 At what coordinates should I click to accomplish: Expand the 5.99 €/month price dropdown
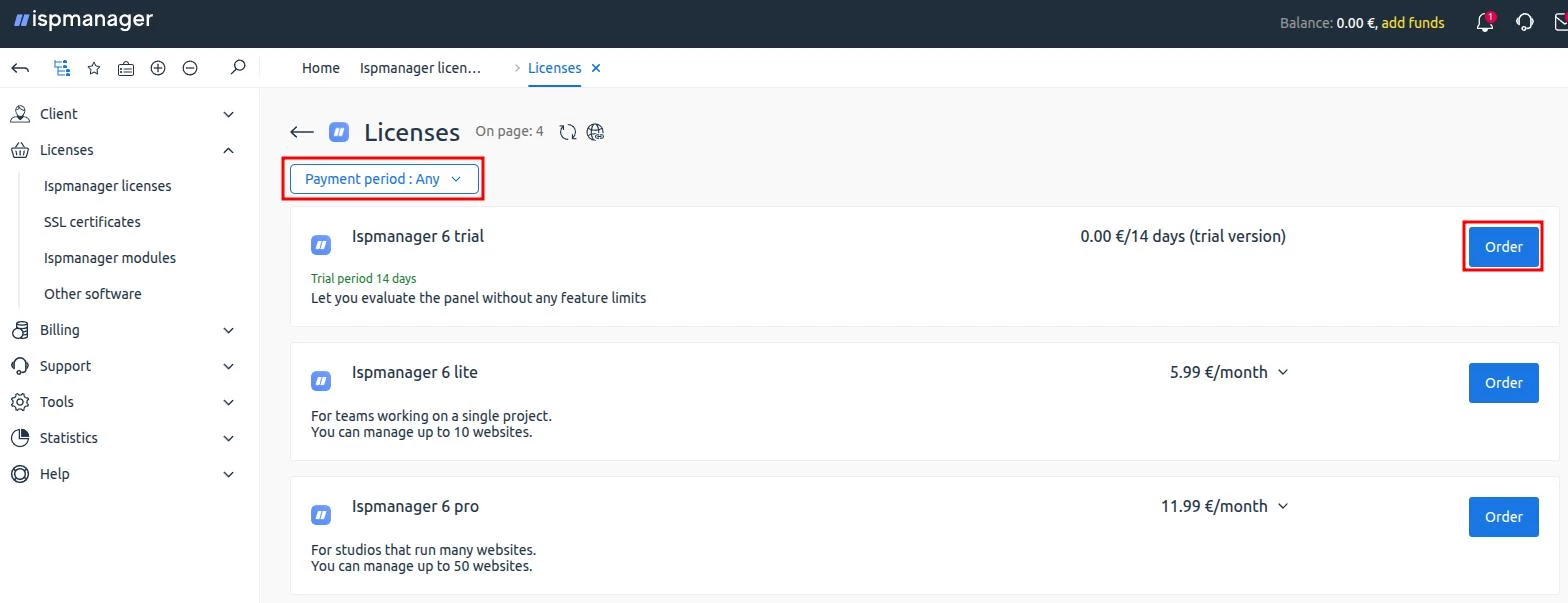point(1284,372)
